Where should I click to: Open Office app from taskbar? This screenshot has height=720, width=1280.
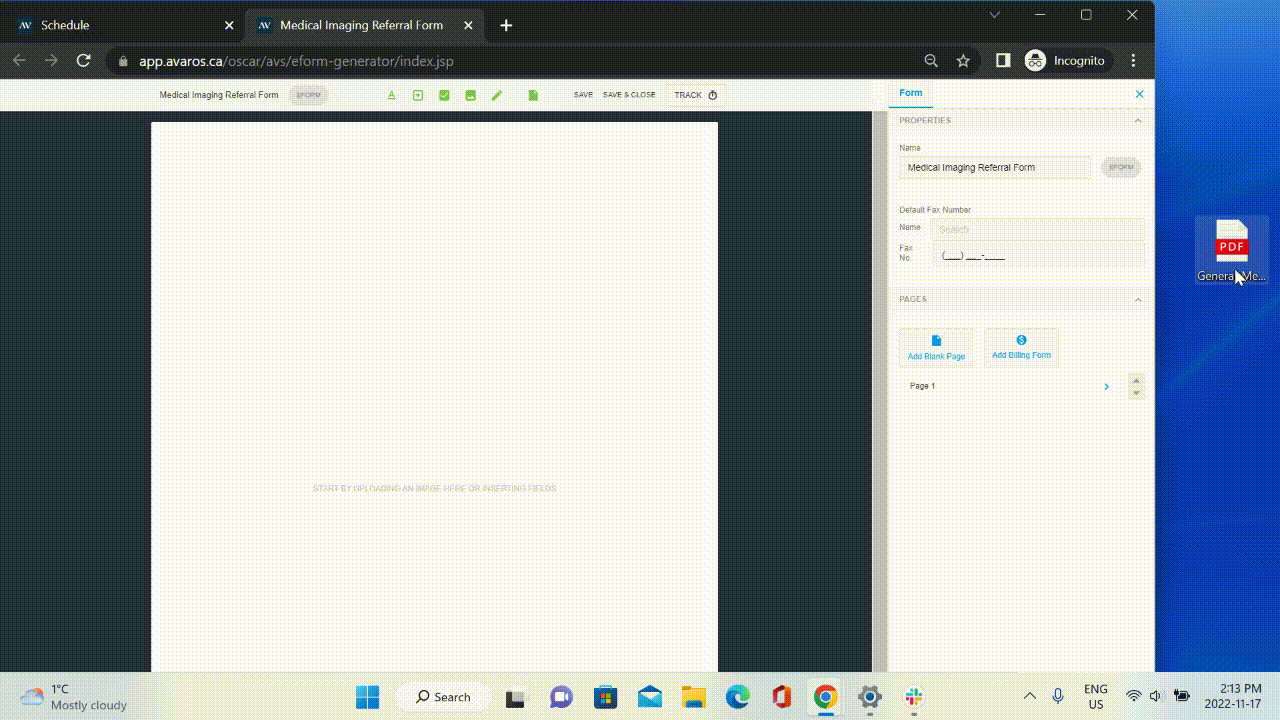[781, 697]
